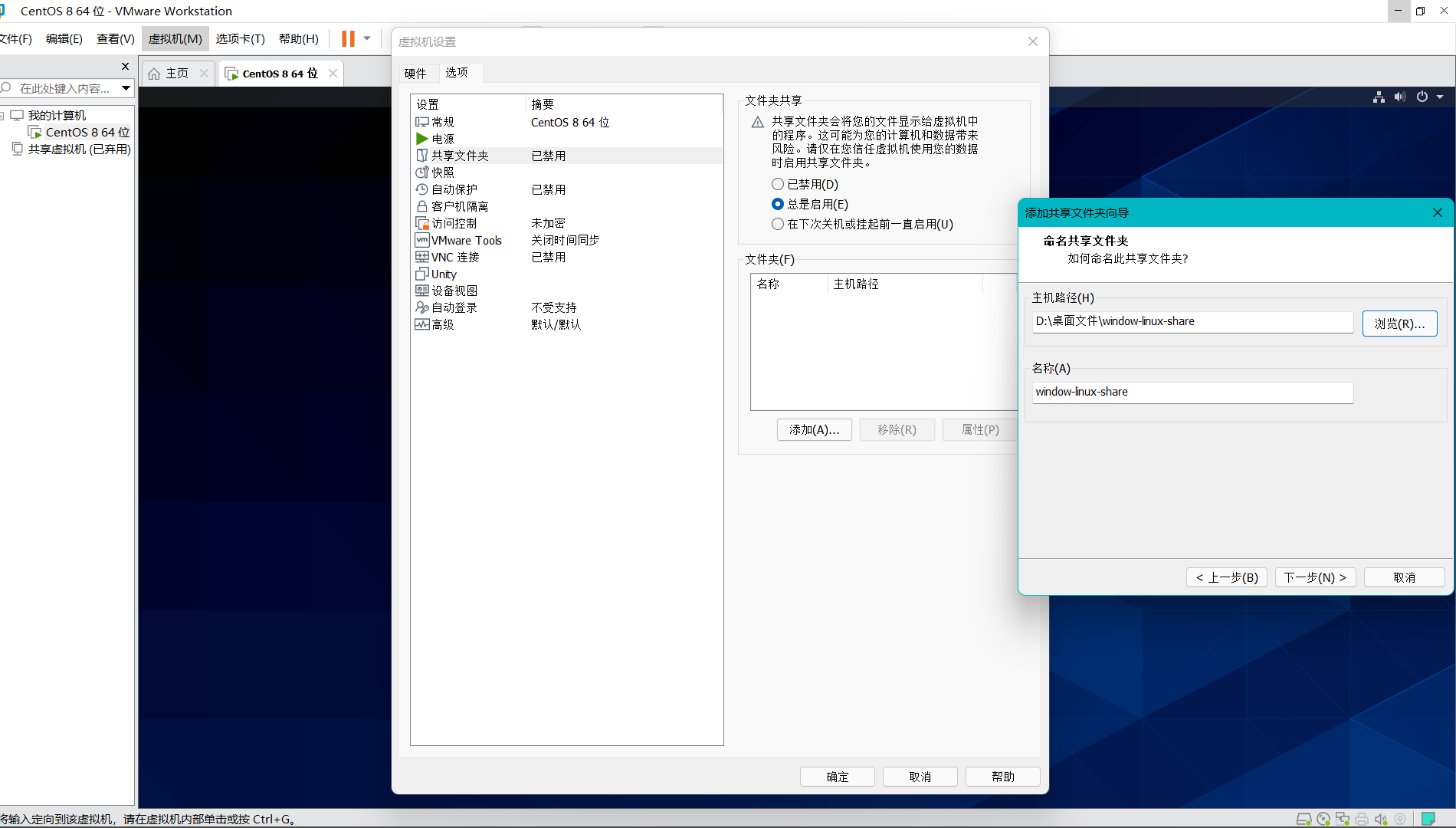This screenshot has width=1456, height=828.
Task: Choose 在下次关机或挂起前一直启用(U) radio option
Action: click(x=778, y=224)
